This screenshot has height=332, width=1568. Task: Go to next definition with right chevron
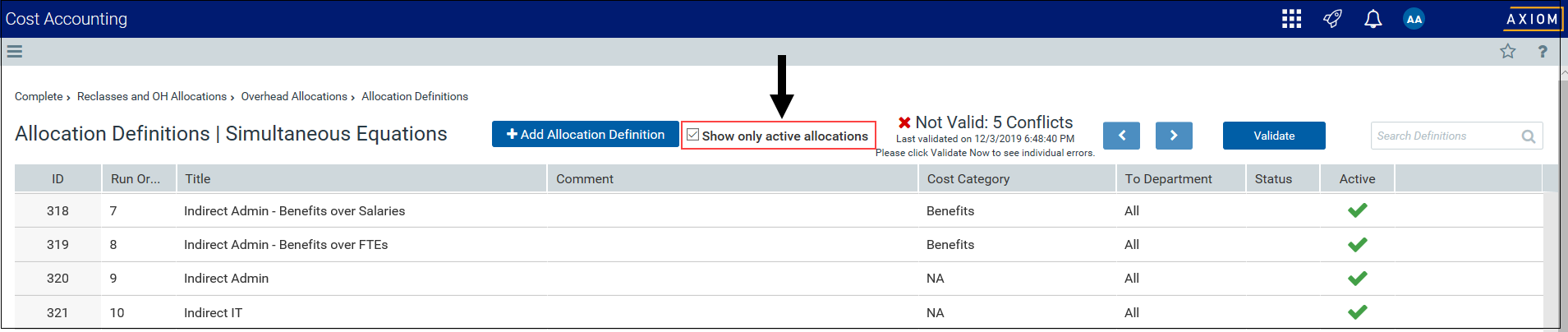tap(1174, 136)
